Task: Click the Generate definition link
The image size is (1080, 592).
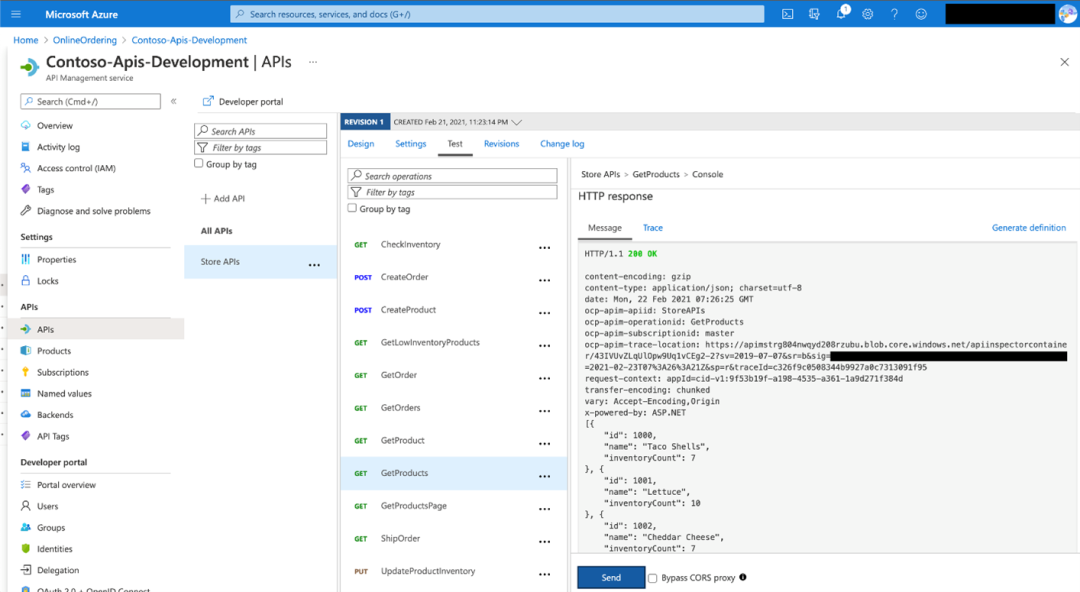Action: click(1028, 227)
